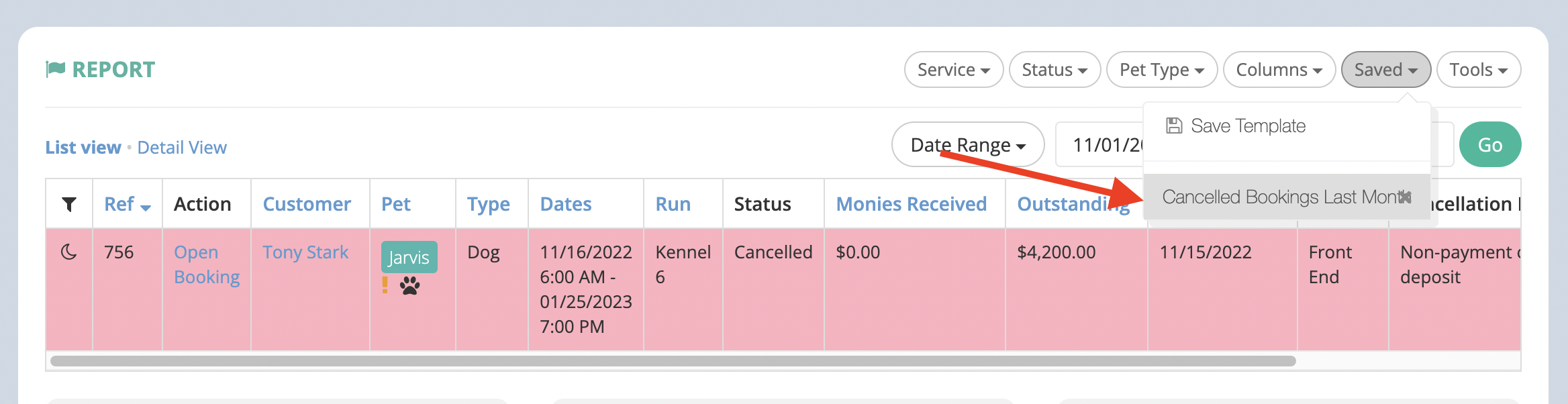Click the $0.00 monies received value
The image size is (1568, 404).
[x=858, y=252]
